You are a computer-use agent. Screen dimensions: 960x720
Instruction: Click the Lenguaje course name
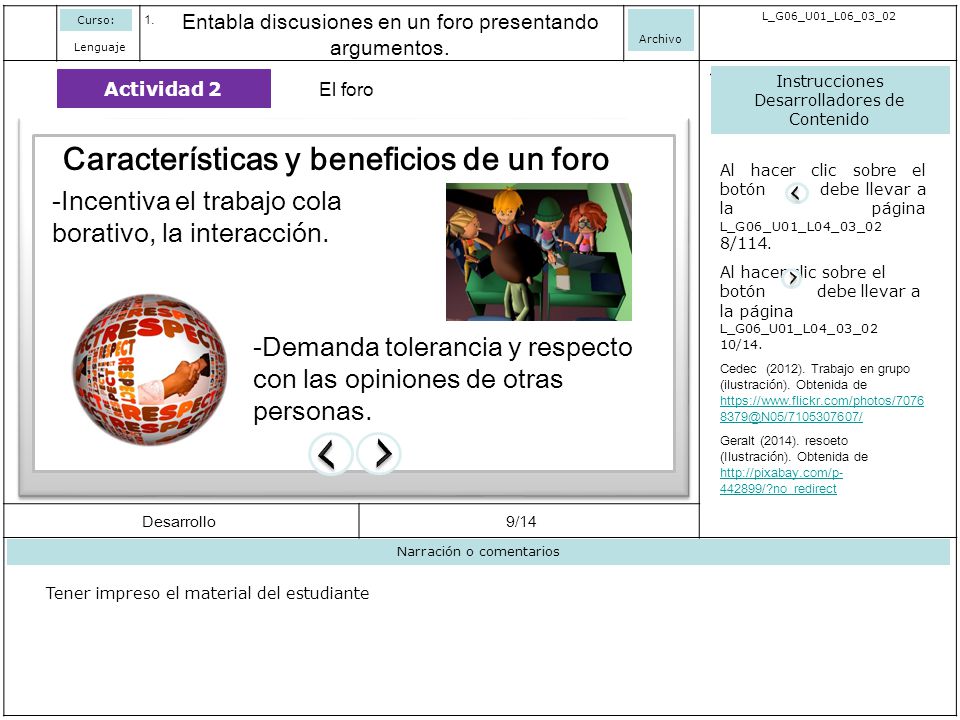pos(99,47)
